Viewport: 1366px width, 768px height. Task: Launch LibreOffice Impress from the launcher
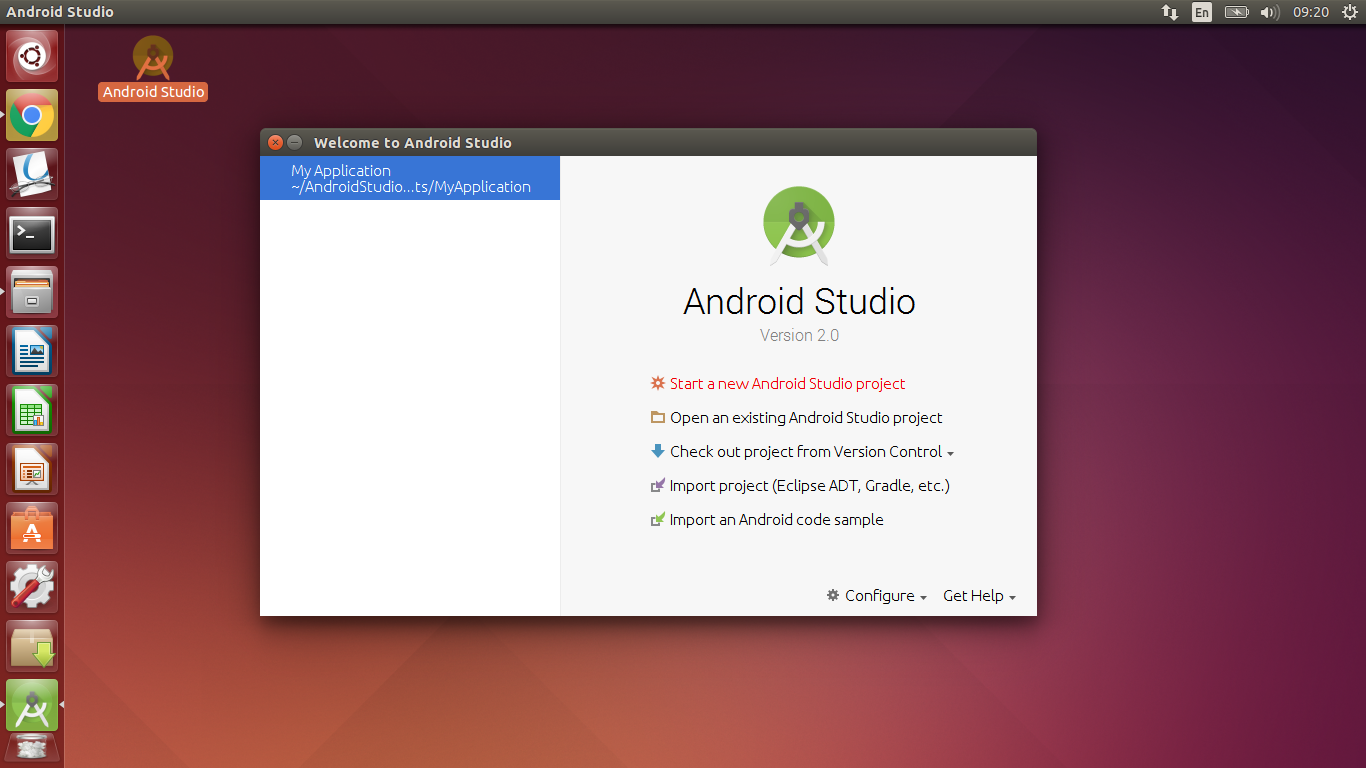32,470
